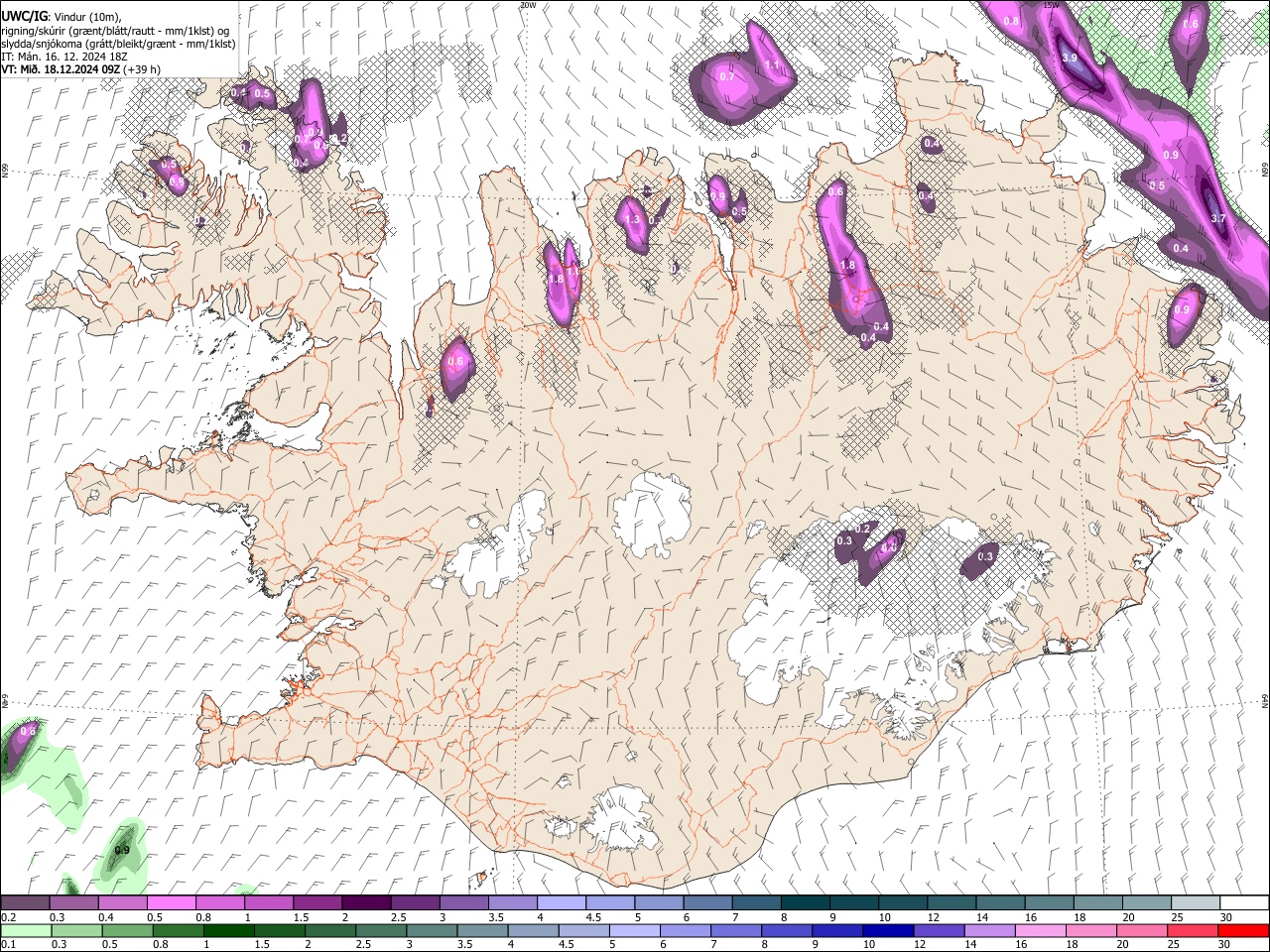Click the UWC/IG title text
The image size is (1270, 952).
click(23, 16)
